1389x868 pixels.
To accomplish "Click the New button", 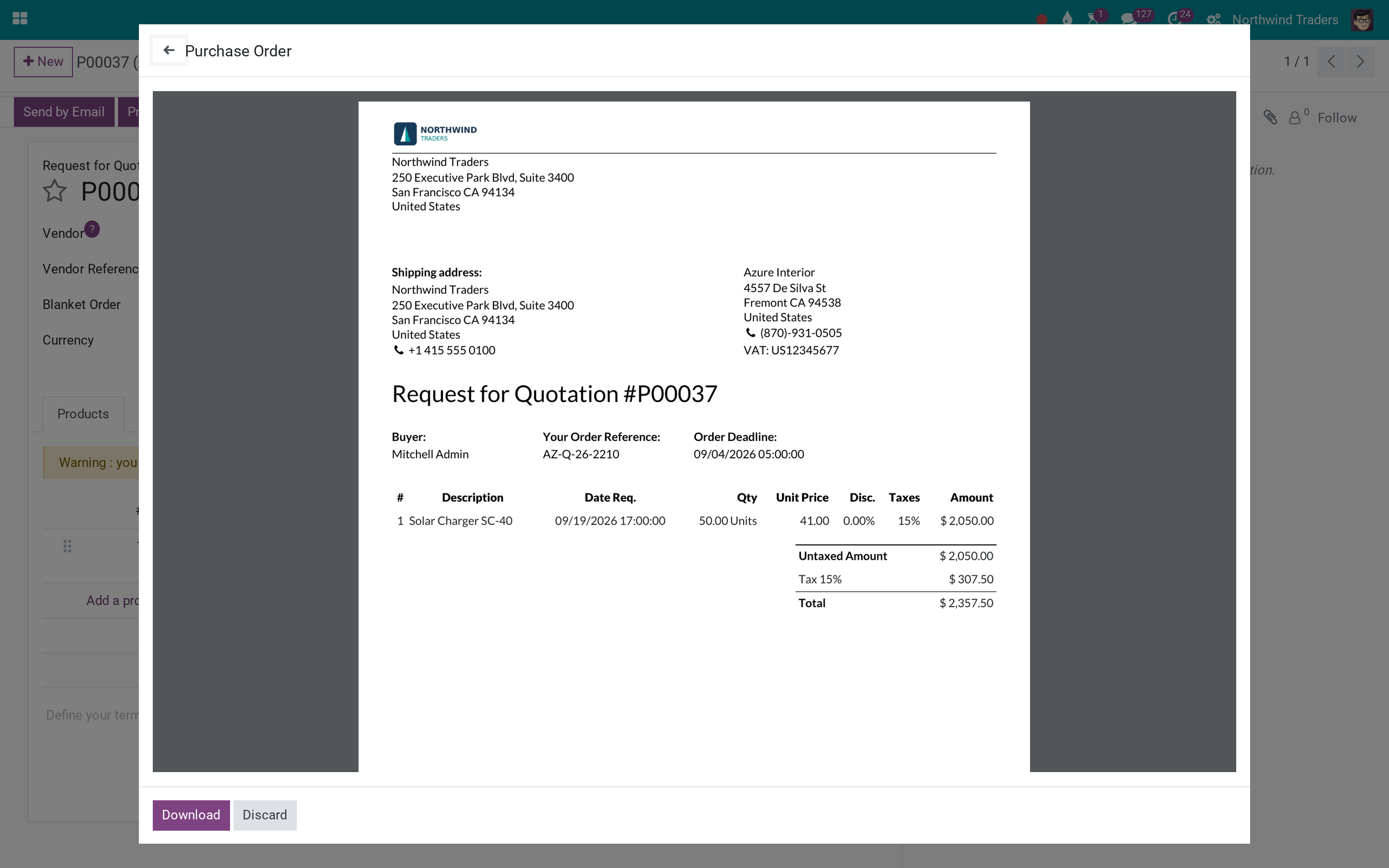I will coord(43,62).
